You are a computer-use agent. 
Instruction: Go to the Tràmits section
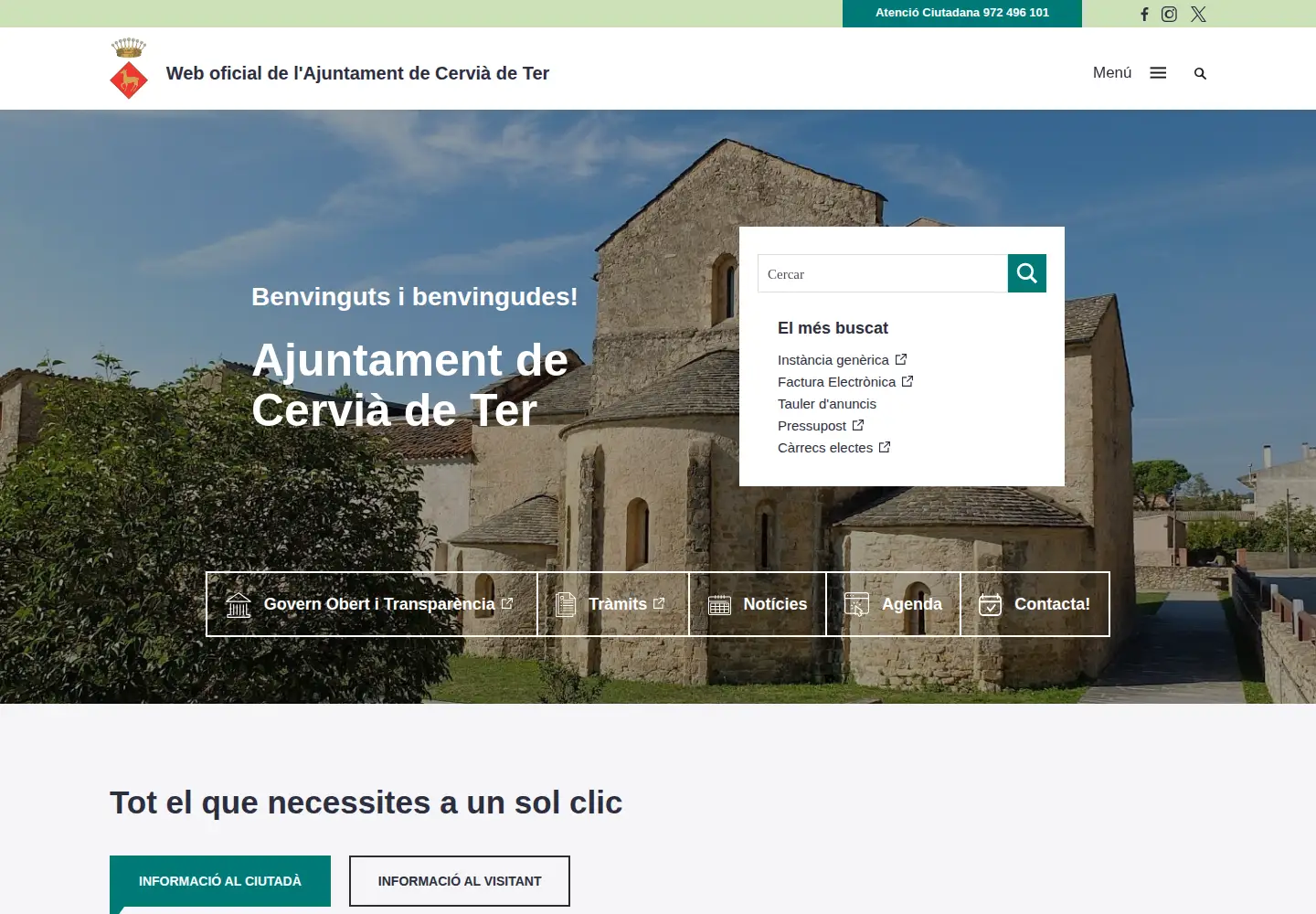pyautogui.click(x=613, y=604)
